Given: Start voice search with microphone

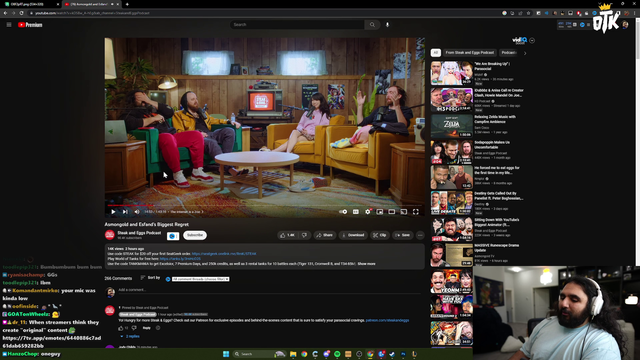Looking at the screenshot, I should point(387,24).
